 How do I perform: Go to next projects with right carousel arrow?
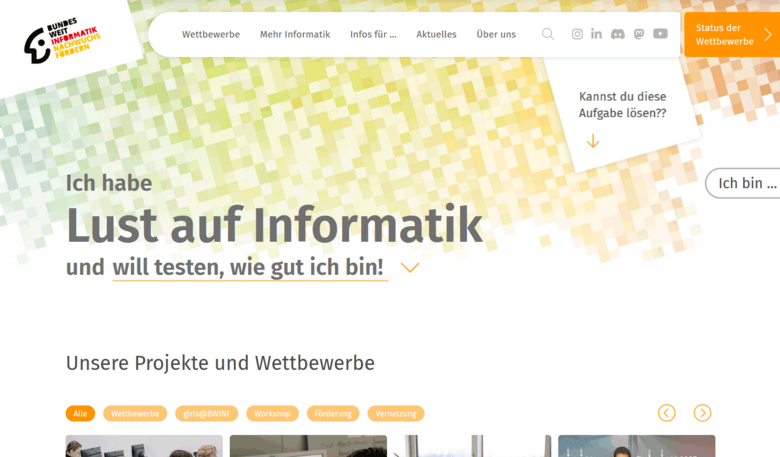click(702, 413)
